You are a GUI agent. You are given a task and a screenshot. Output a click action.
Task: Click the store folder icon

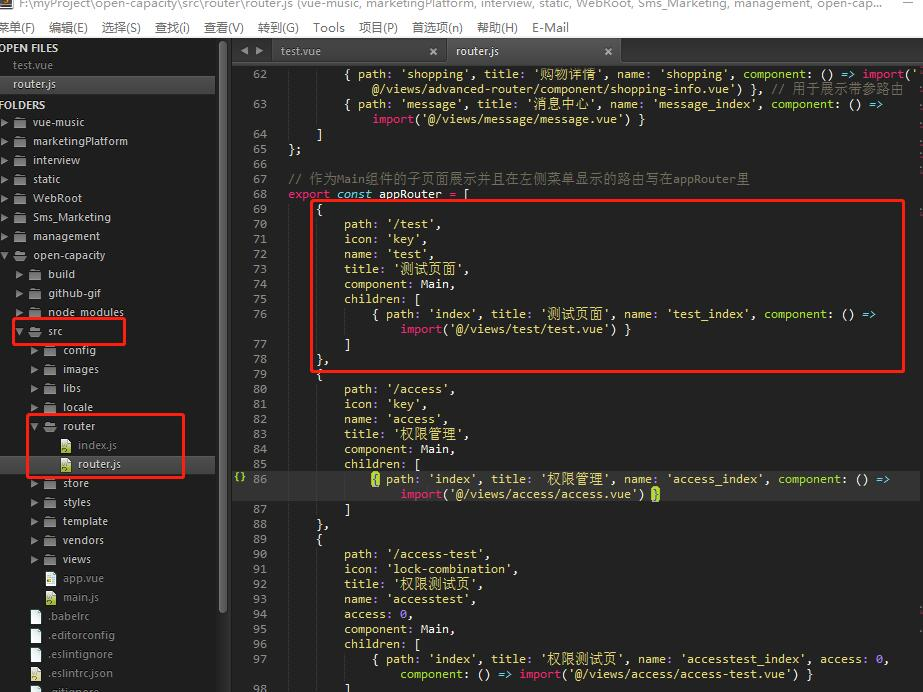(x=50, y=483)
